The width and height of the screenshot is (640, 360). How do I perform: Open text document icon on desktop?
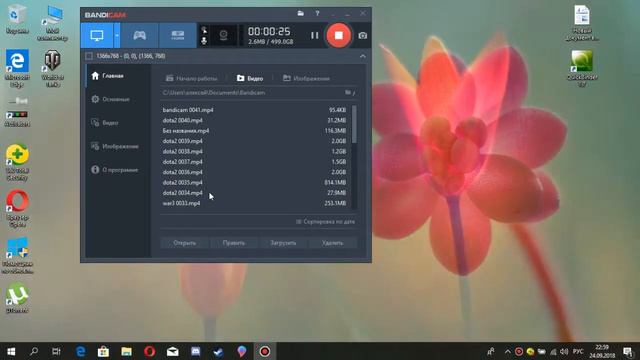[x=582, y=23]
